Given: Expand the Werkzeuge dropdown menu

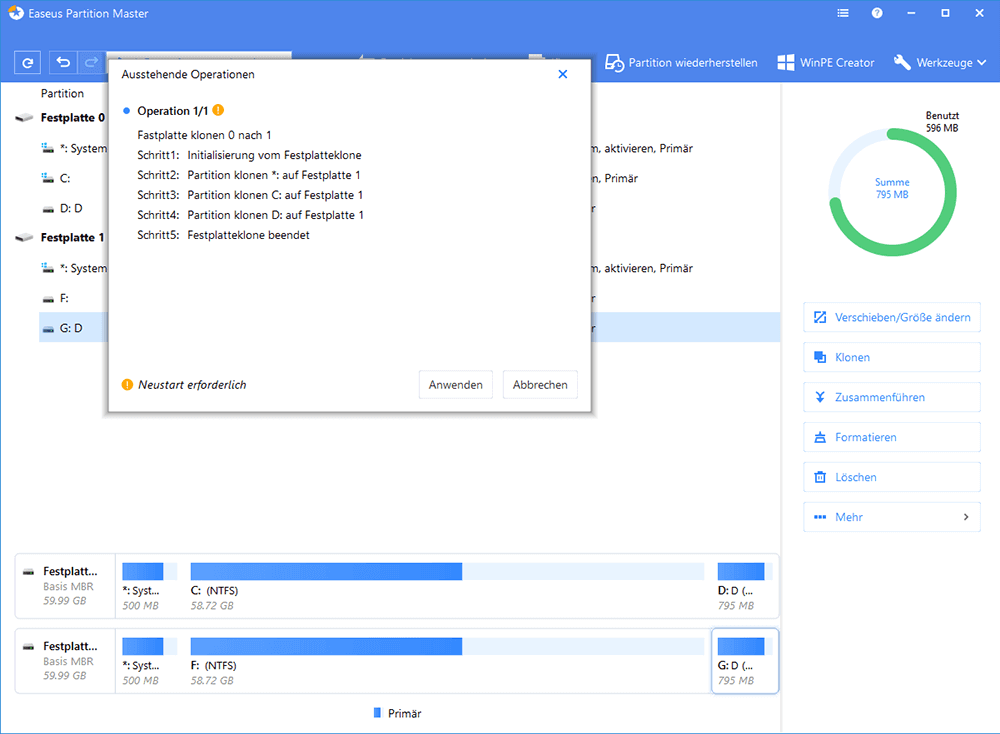Looking at the screenshot, I should coord(940,62).
